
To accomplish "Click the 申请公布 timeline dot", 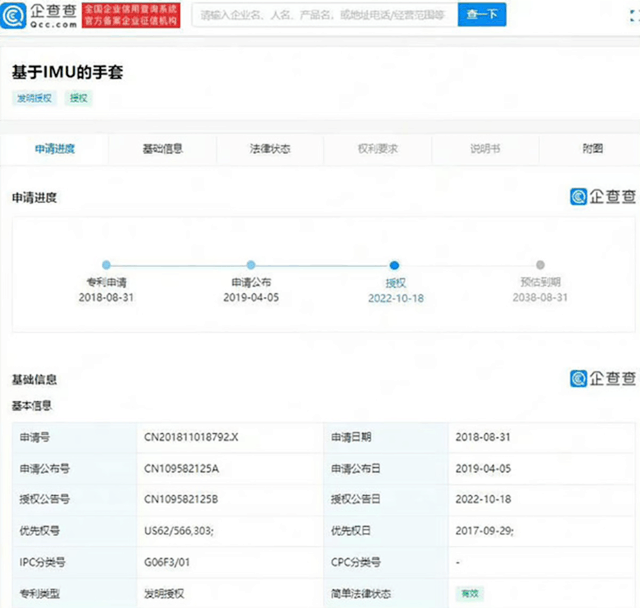I will tap(251, 265).
